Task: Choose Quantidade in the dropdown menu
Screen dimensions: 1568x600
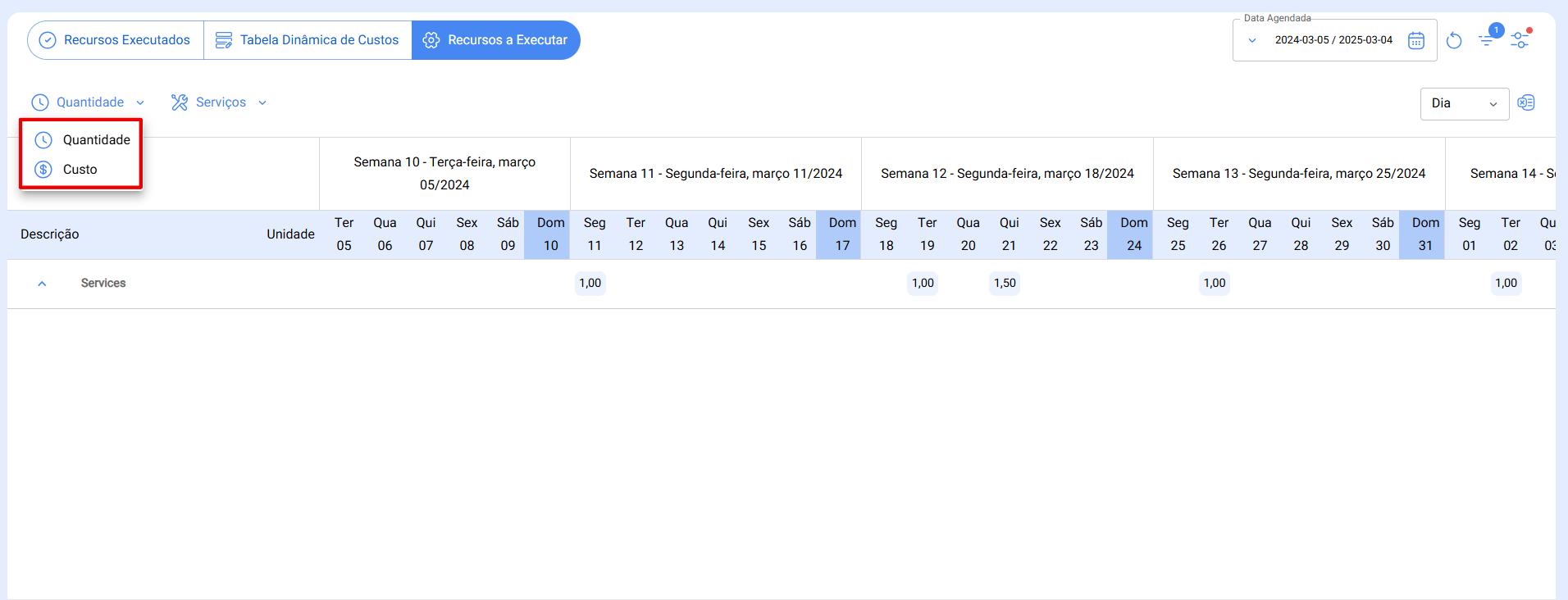Action: (82, 140)
